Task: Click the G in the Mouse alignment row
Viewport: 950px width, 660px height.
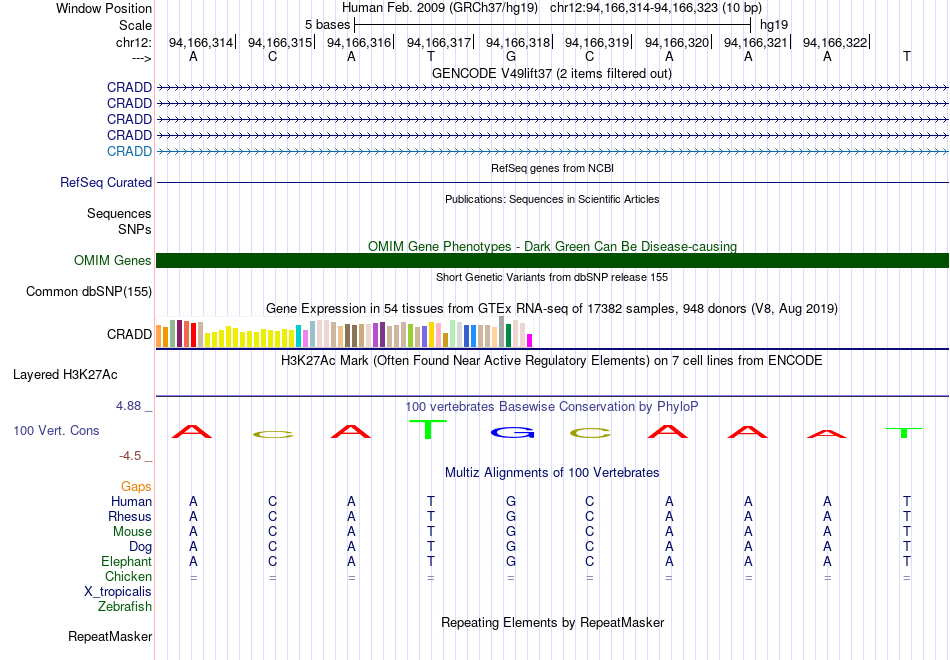Action: tap(511, 532)
